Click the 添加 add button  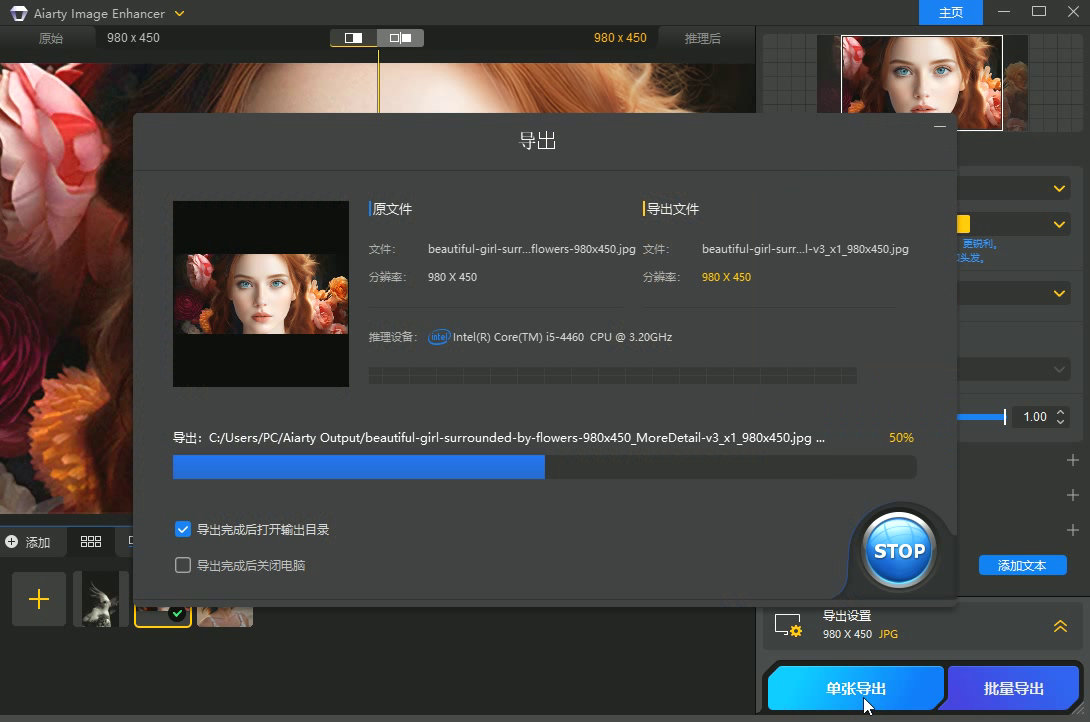click(28, 542)
